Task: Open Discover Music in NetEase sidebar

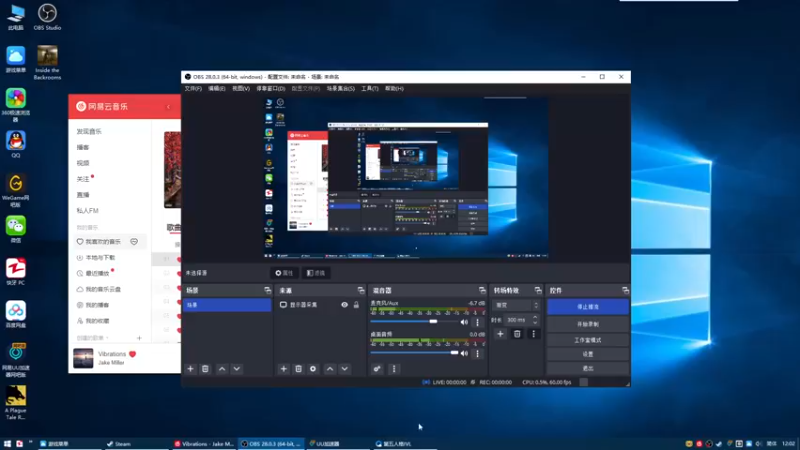Action: (x=89, y=132)
